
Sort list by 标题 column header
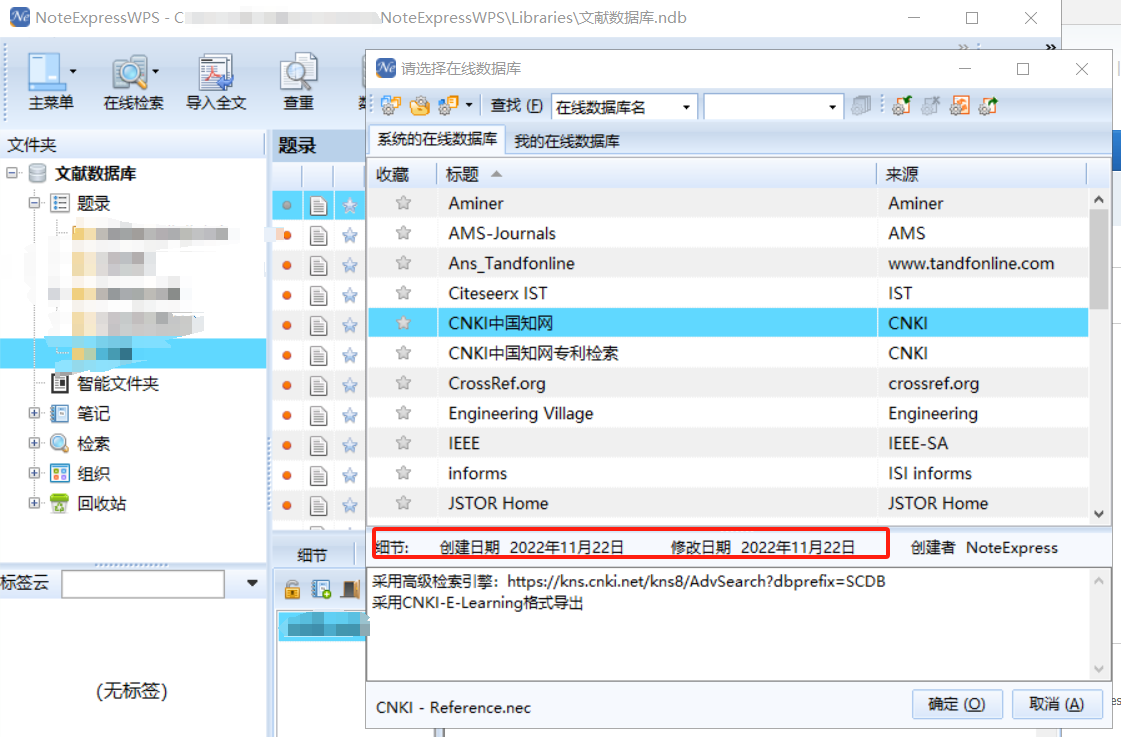click(x=656, y=174)
